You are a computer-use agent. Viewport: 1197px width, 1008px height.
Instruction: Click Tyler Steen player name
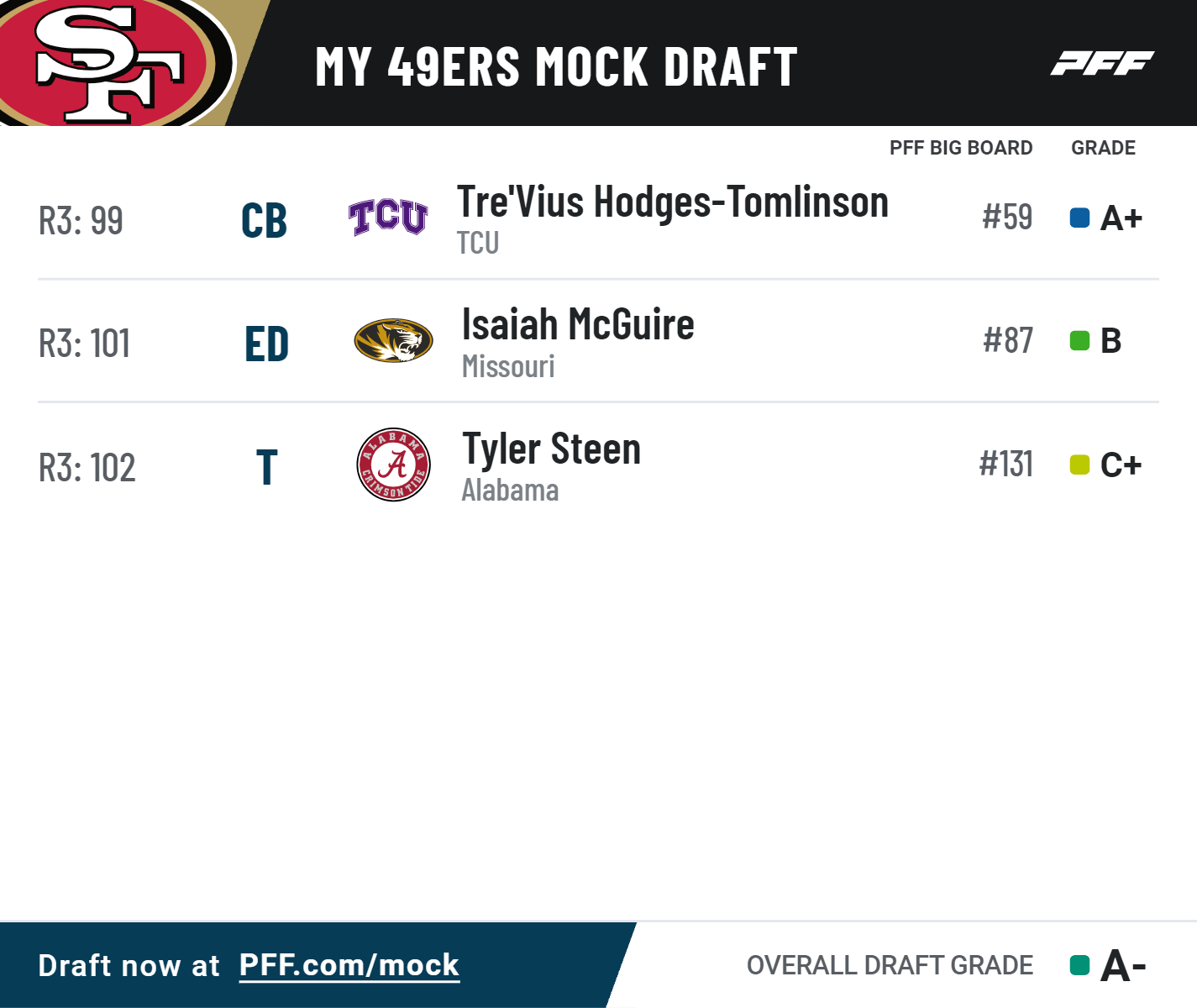click(551, 449)
